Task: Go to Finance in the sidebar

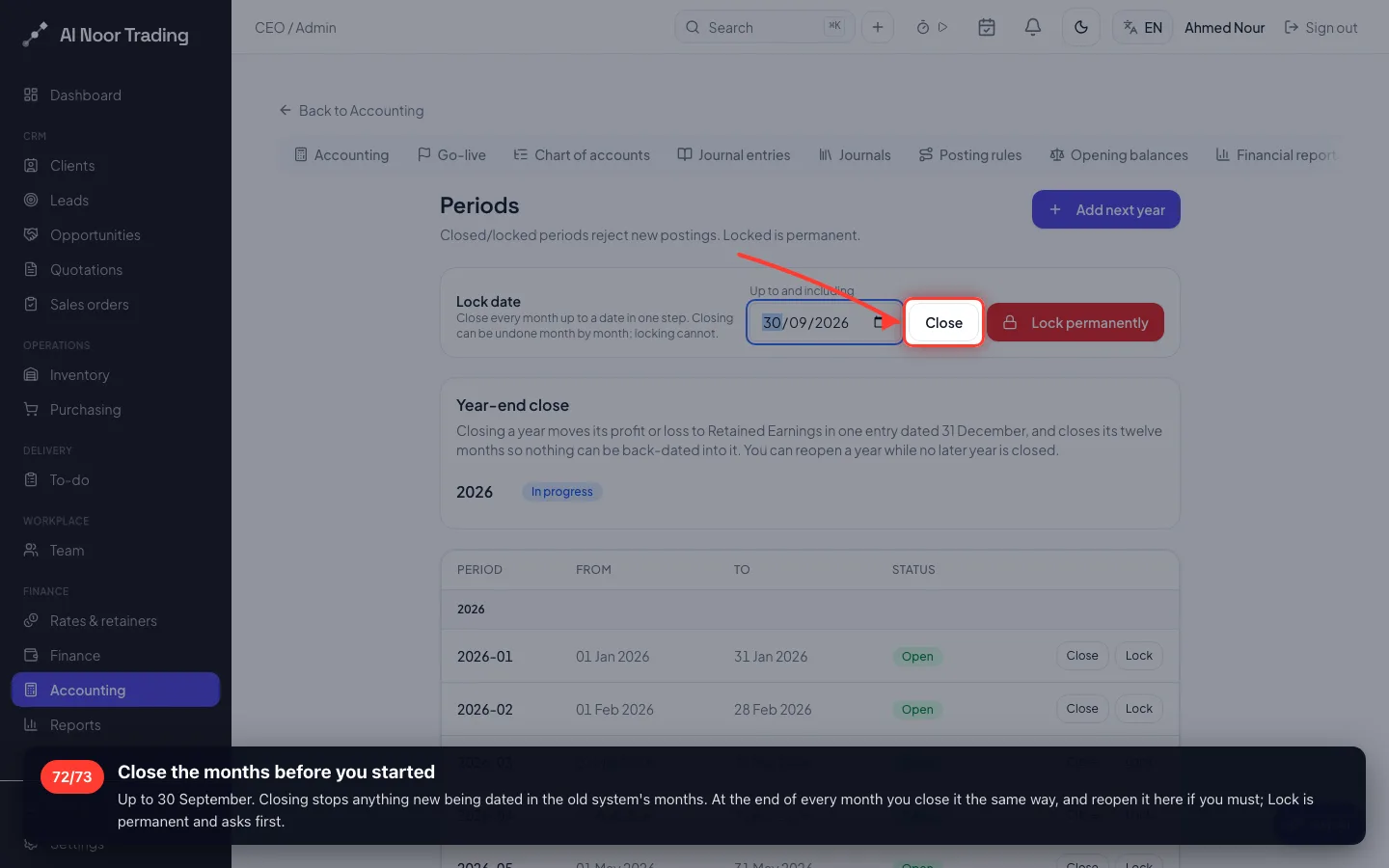Action: pos(116,656)
